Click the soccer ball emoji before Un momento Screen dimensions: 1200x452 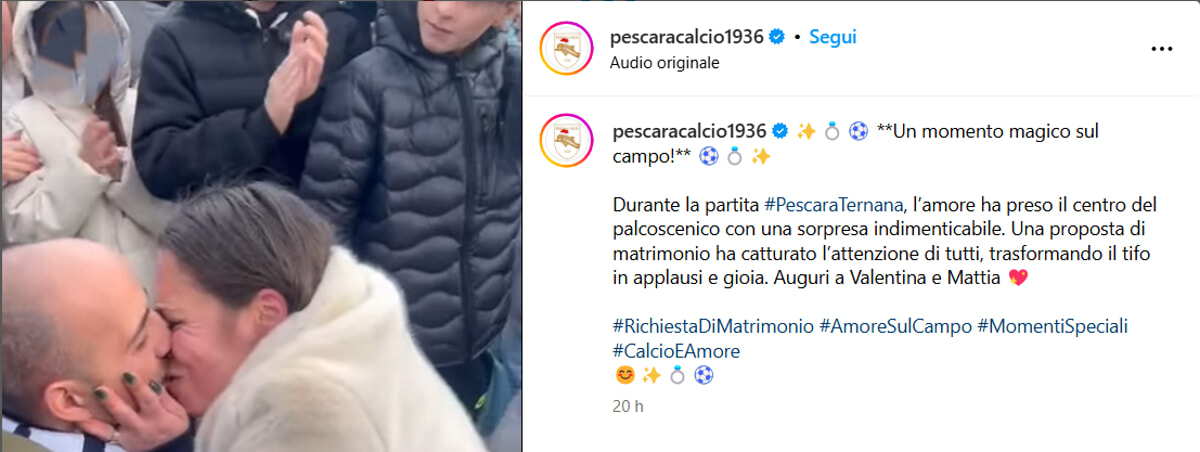(858, 131)
